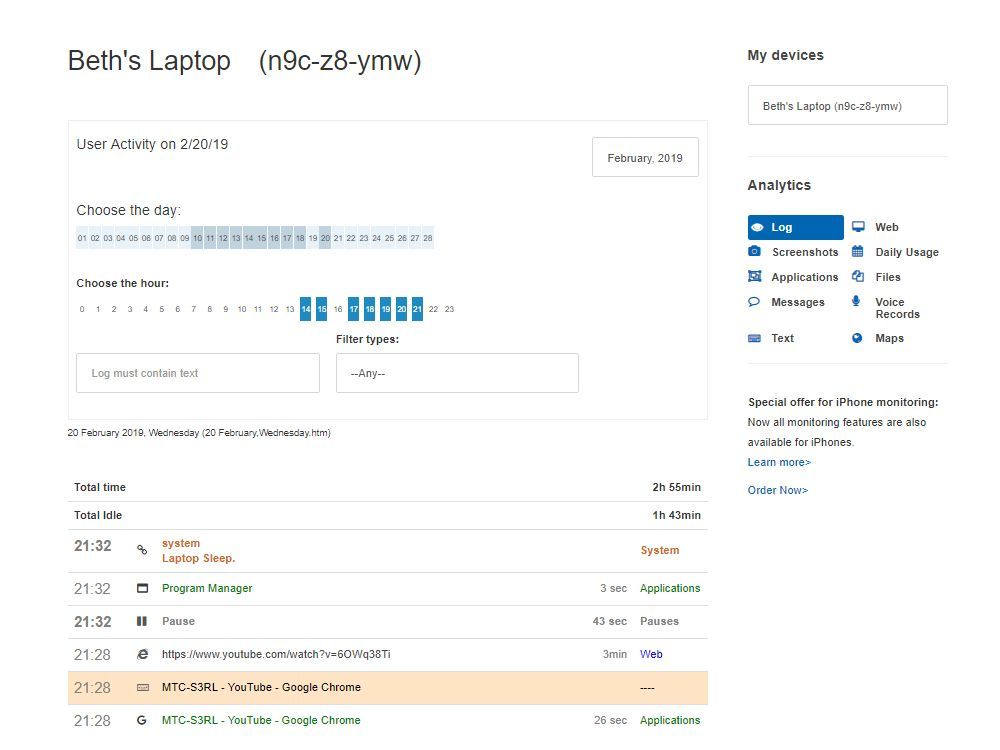Choose hour 16 in the hour selector
Screen dimensions: 1000x750
337,309
